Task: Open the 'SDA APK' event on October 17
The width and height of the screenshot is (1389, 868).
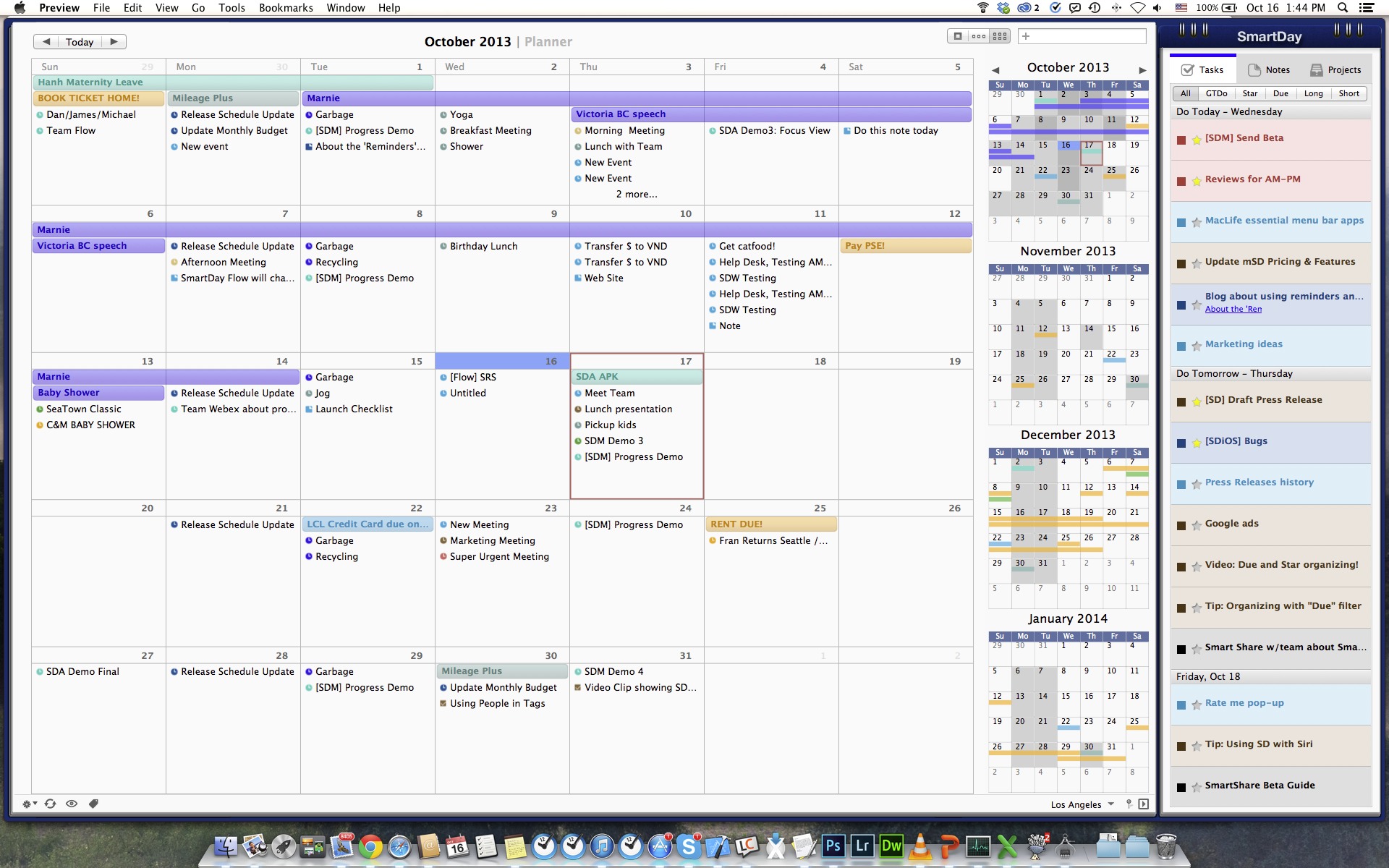Action: (637, 377)
